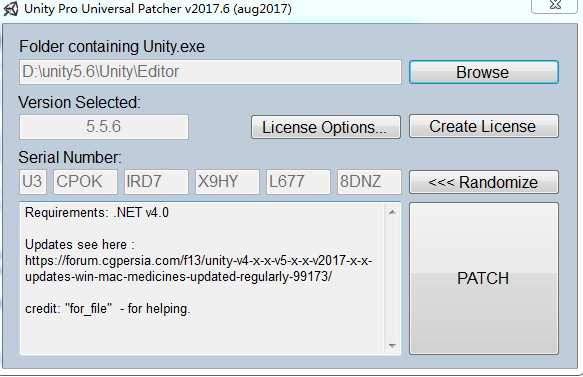Viewport: 583px width, 377px height.
Task: Click serial number field IRD7
Action: 156,182
